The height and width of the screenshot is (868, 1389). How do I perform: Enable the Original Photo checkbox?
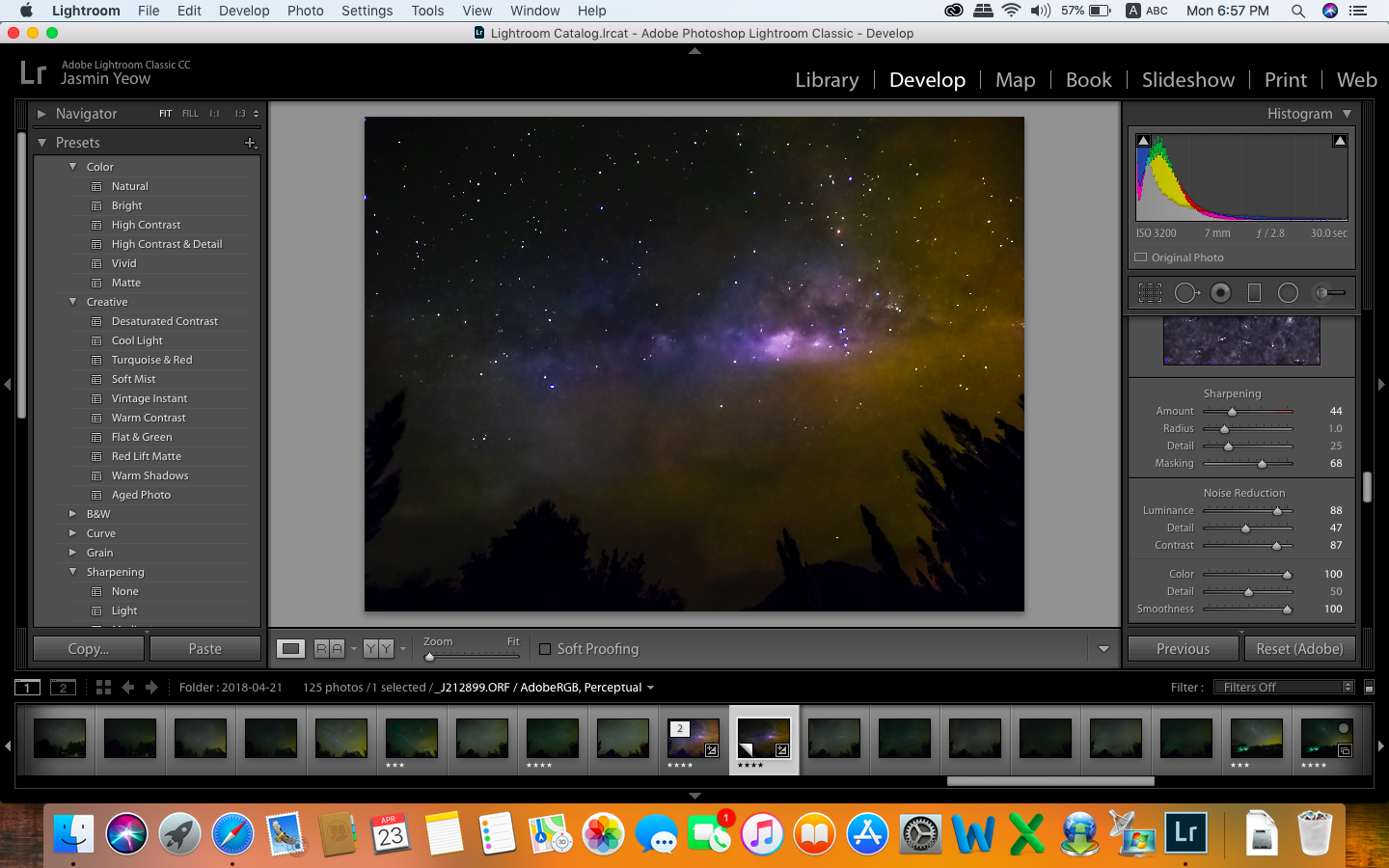point(1141,258)
